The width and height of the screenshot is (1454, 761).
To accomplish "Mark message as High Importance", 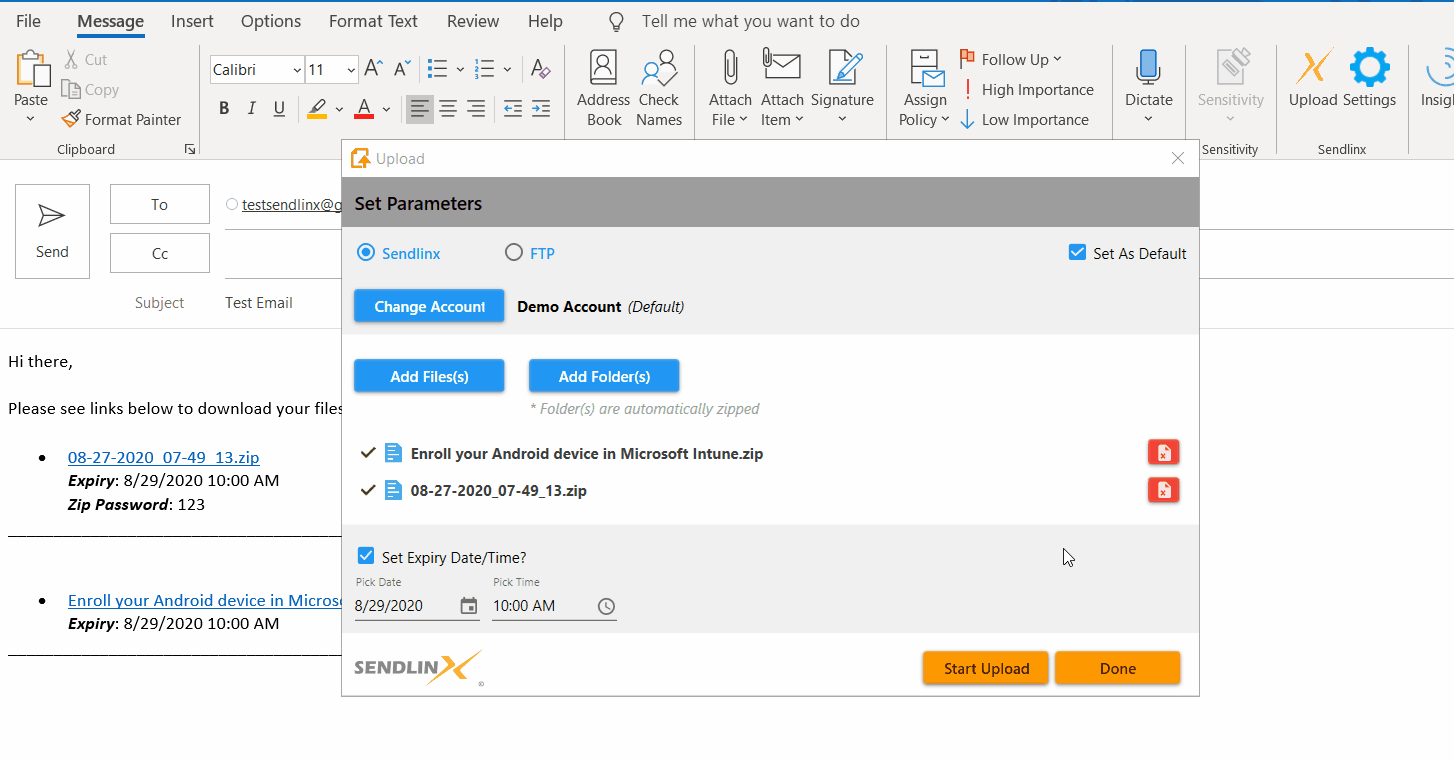I will [1027, 90].
